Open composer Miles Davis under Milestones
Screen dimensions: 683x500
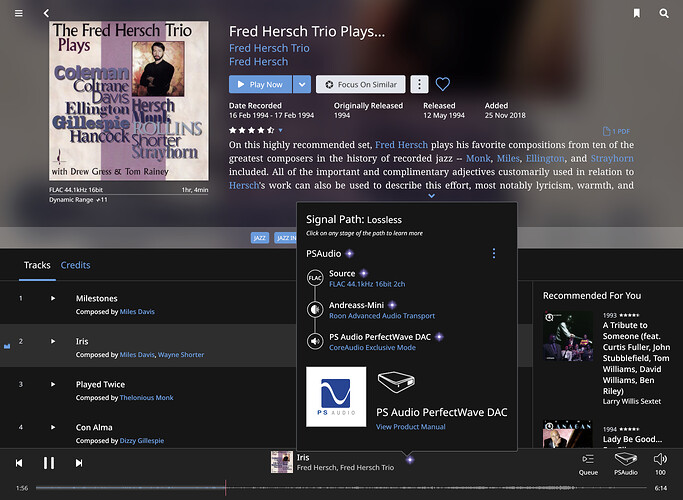(137, 311)
